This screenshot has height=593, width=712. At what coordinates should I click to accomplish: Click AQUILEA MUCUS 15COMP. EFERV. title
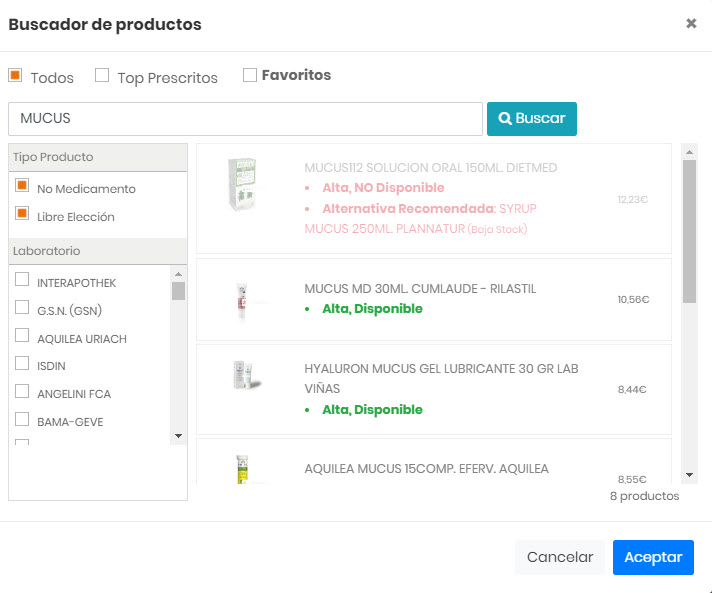(426, 469)
